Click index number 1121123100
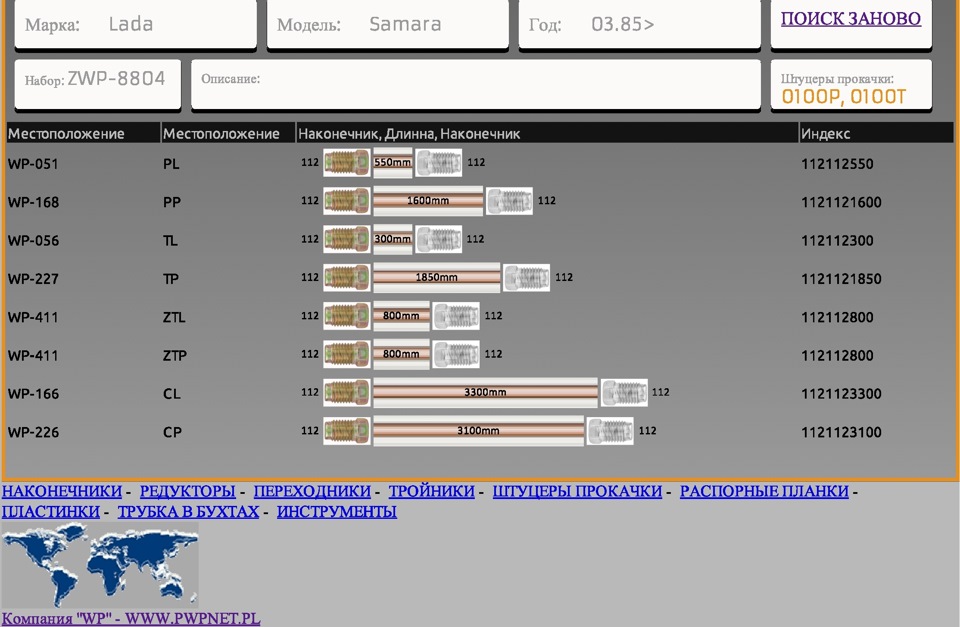The width and height of the screenshot is (960, 627). click(x=841, y=432)
